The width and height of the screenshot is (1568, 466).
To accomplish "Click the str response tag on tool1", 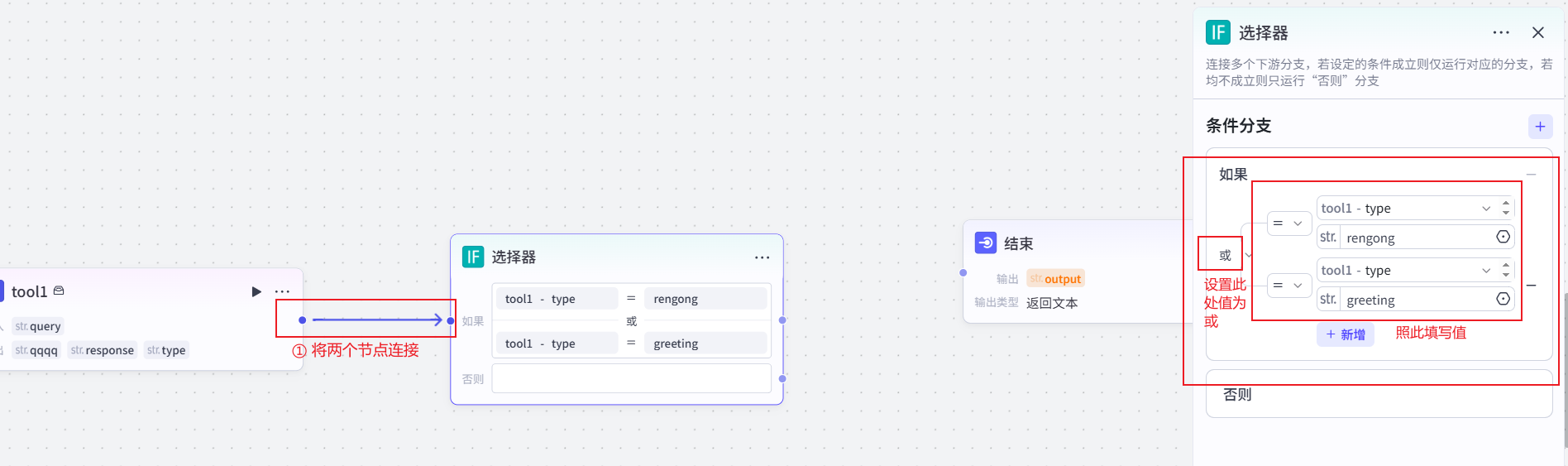I will coord(103,350).
